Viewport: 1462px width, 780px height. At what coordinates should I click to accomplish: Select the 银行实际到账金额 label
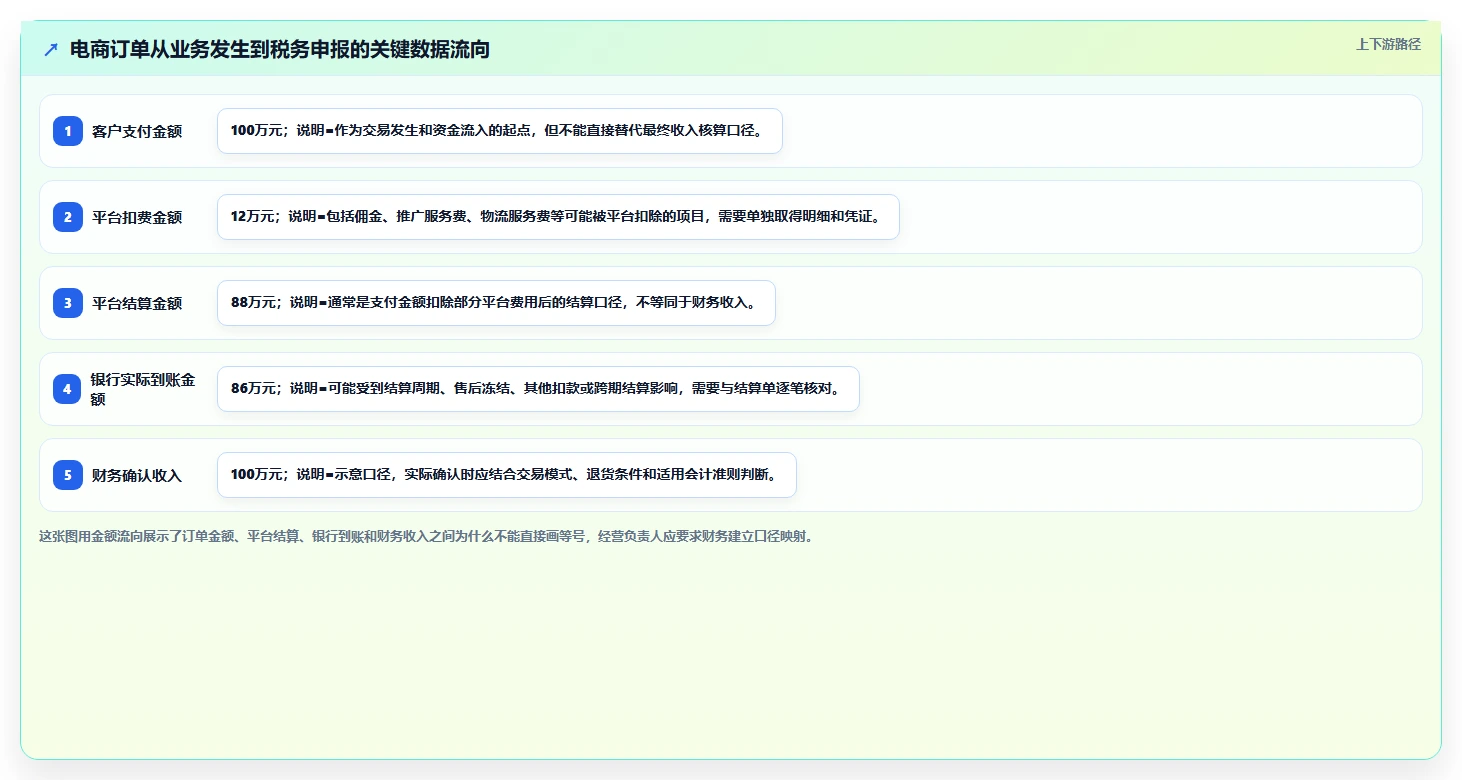pyautogui.click(x=143, y=389)
